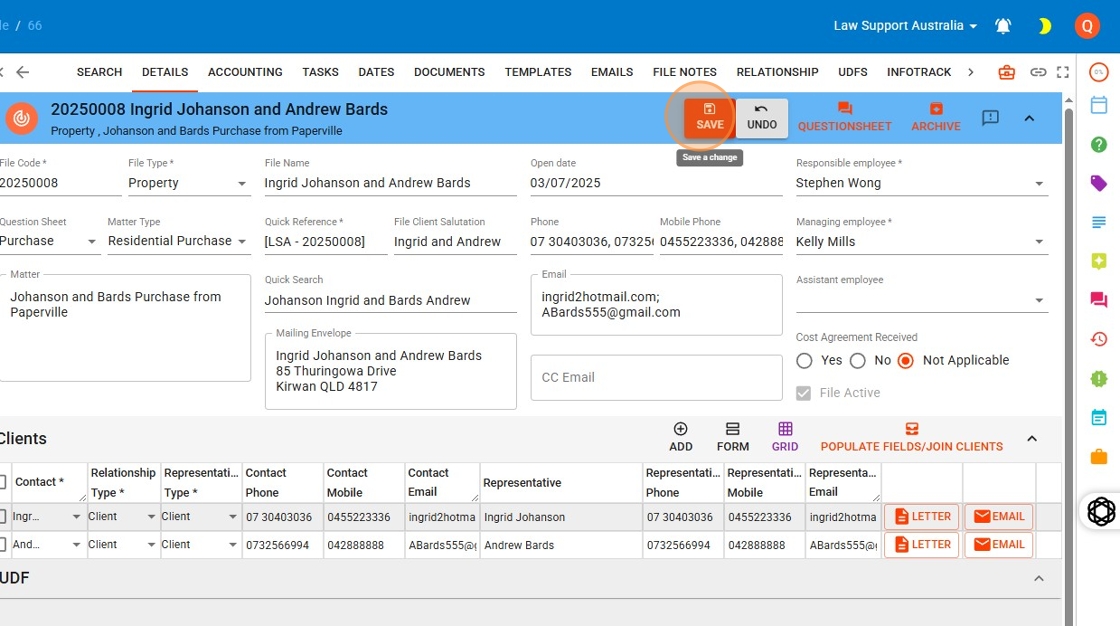1120x626 pixels.
Task: Click Populate Fields/Join Clients button
Action: click(x=911, y=437)
